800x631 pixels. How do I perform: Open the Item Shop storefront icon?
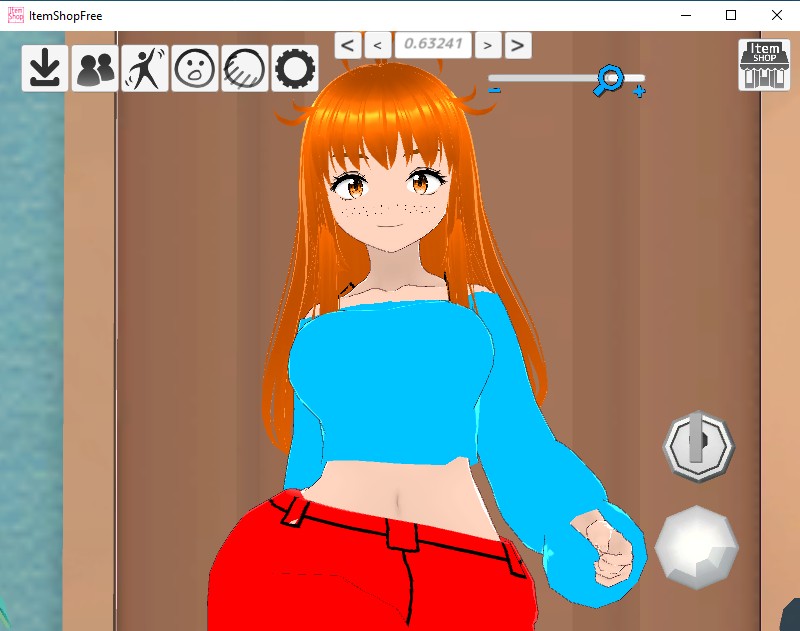(x=764, y=65)
